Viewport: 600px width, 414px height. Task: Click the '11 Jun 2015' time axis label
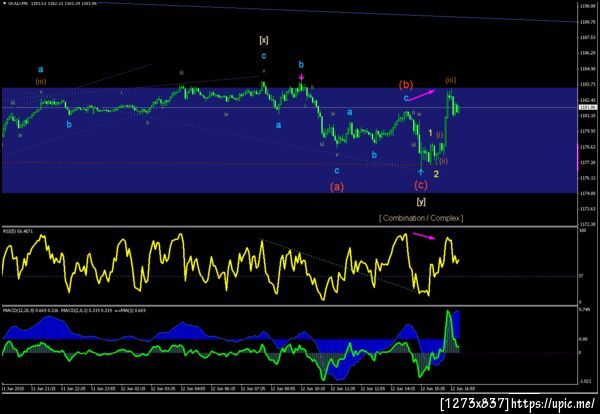[x=13, y=388]
